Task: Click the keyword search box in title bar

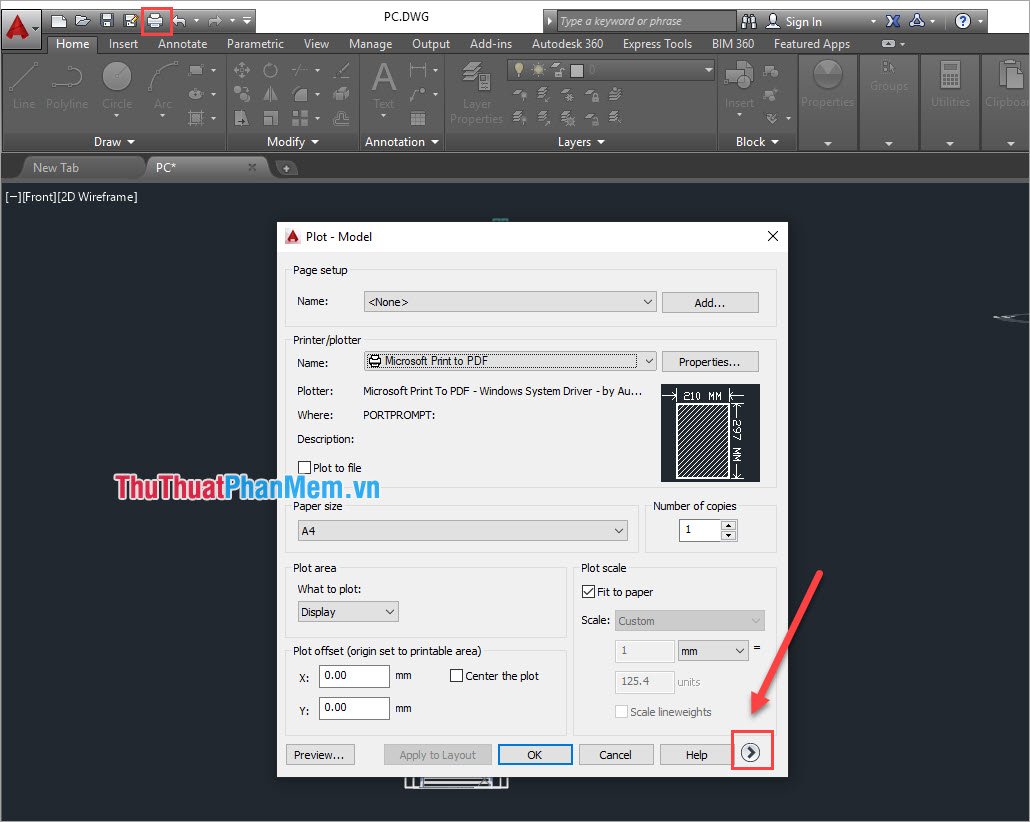Action: pos(646,21)
